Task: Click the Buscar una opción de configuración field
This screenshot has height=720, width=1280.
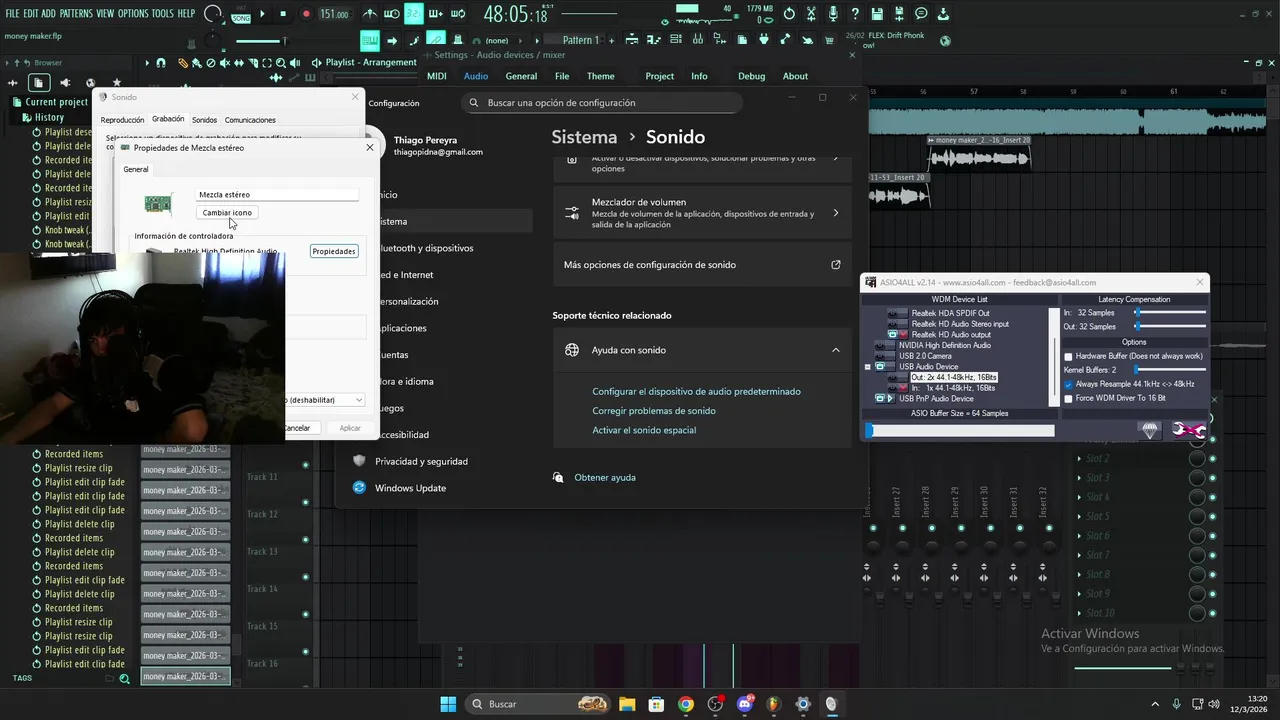Action: (x=602, y=102)
